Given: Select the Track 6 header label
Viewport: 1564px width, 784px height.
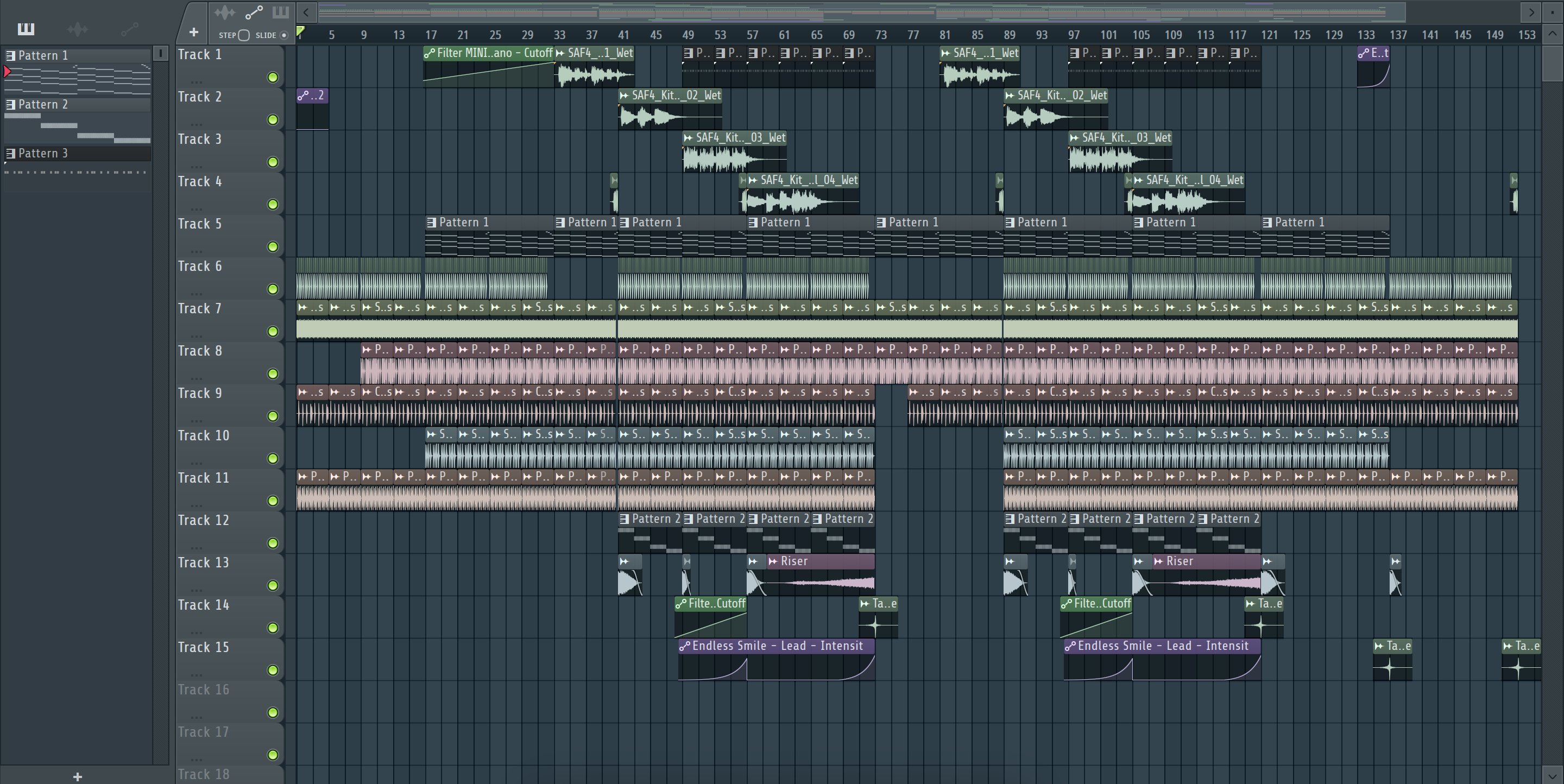Looking at the screenshot, I should [200, 267].
